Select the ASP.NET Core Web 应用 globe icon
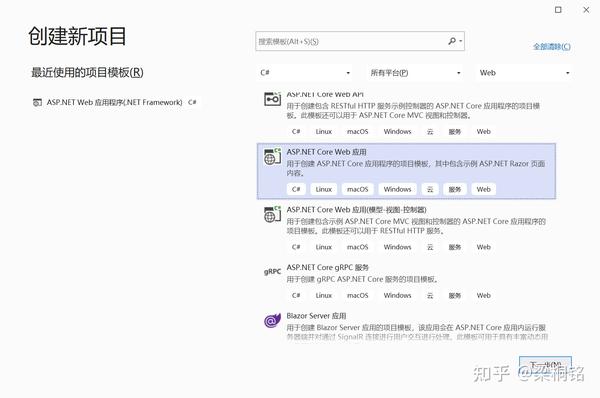Screen dimensions: 600x398 pos(272,157)
